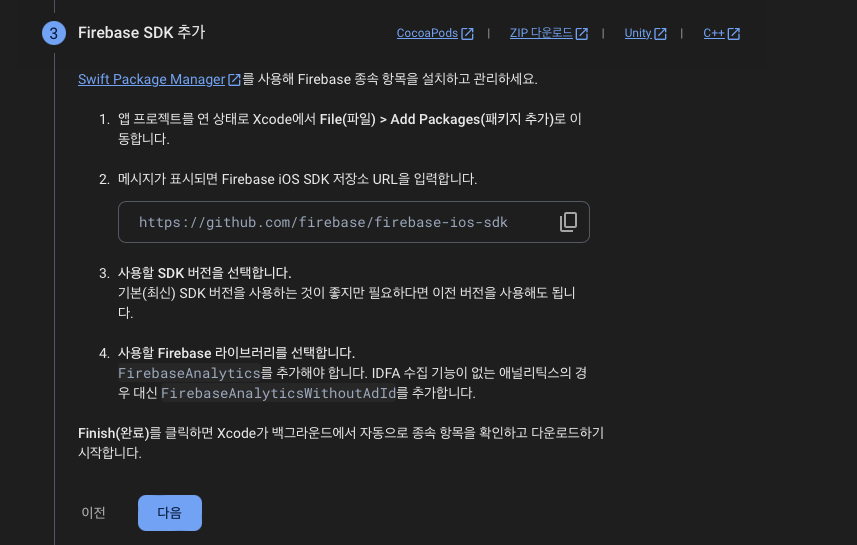Open the ZIP 다운로드 link
The width and height of the screenshot is (857, 545).
(541, 33)
